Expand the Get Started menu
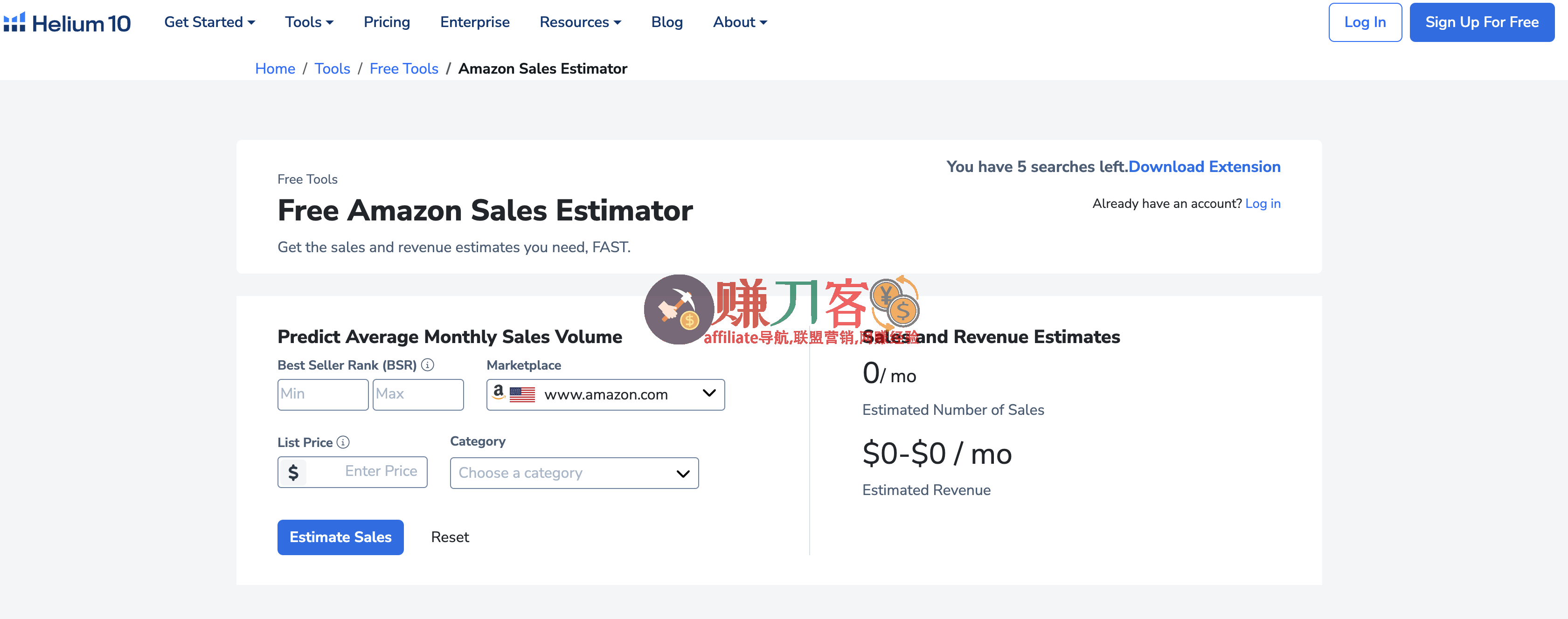Viewport: 1568px width, 619px height. [x=209, y=22]
